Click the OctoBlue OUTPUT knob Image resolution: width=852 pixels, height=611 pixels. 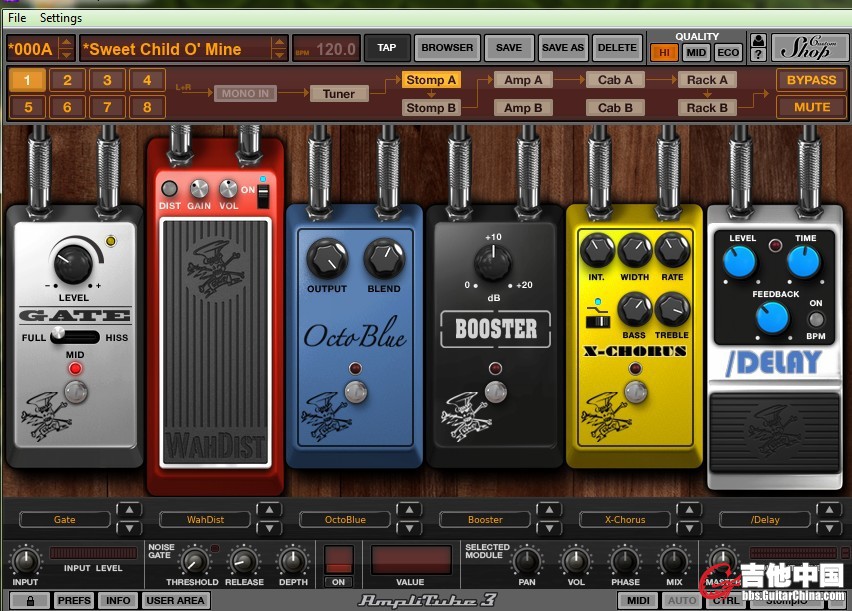[327, 259]
